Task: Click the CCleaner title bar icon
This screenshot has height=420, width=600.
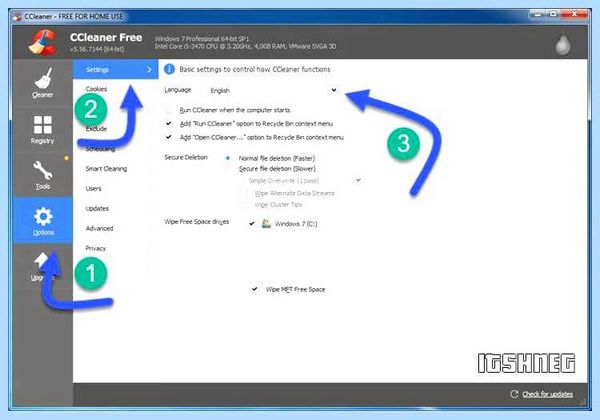Action: pos(17,16)
